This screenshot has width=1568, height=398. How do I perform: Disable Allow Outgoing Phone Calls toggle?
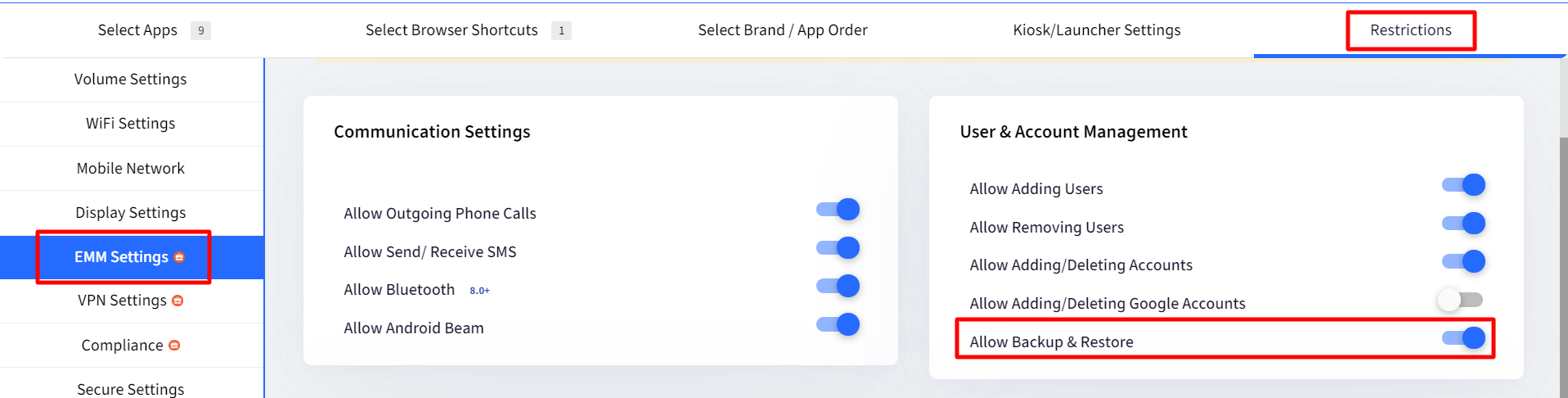tap(838, 210)
